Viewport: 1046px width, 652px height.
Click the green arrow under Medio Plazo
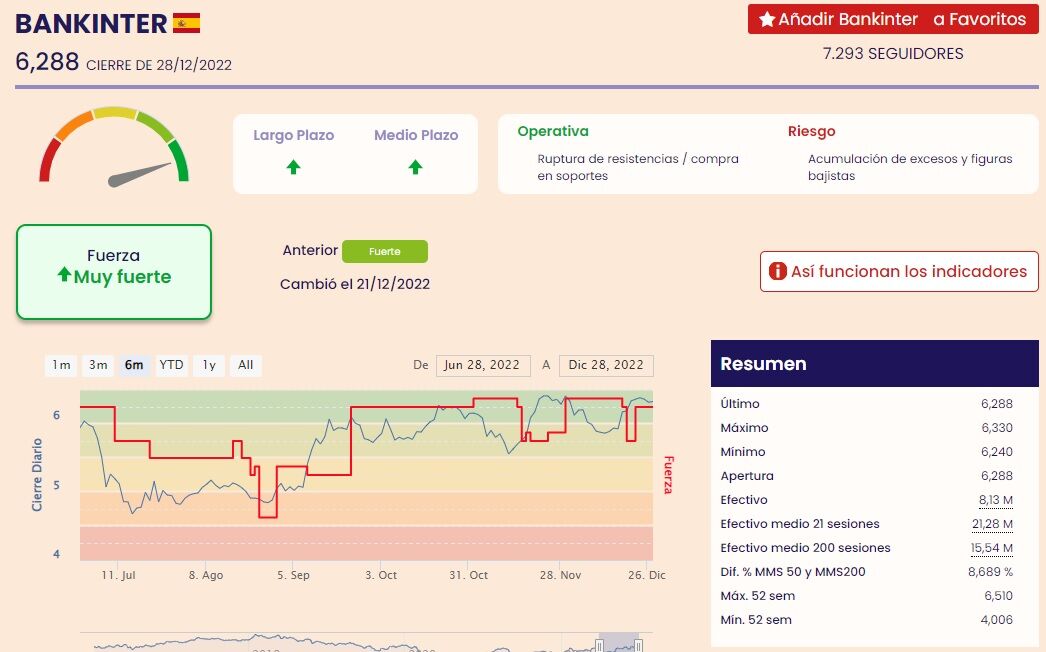(x=416, y=167)
